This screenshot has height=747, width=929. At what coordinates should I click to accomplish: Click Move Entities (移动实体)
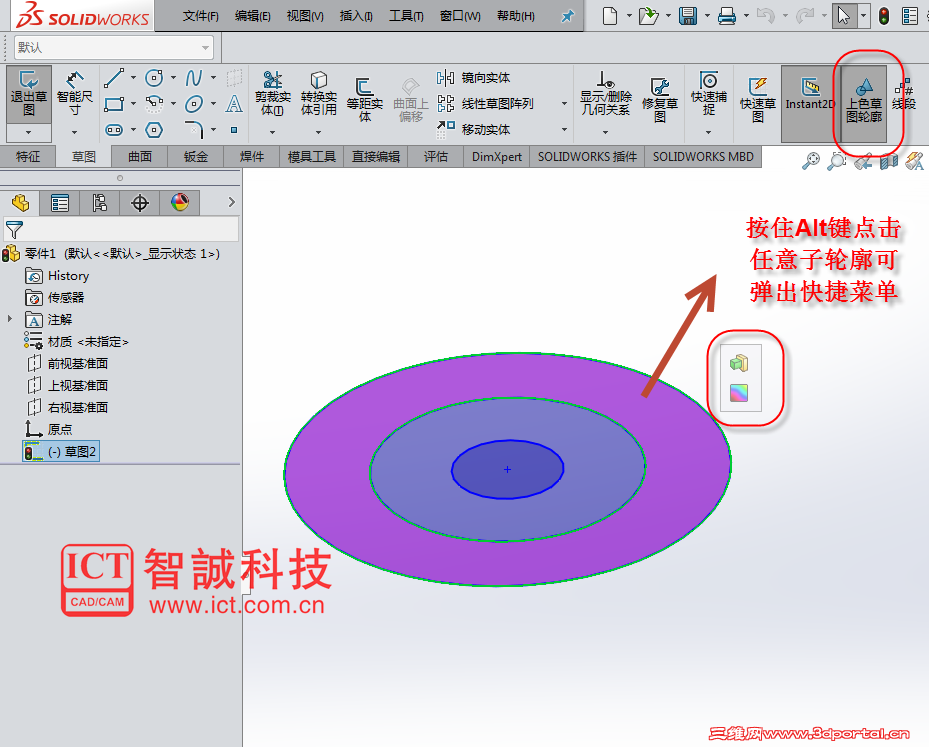[474, 129]
